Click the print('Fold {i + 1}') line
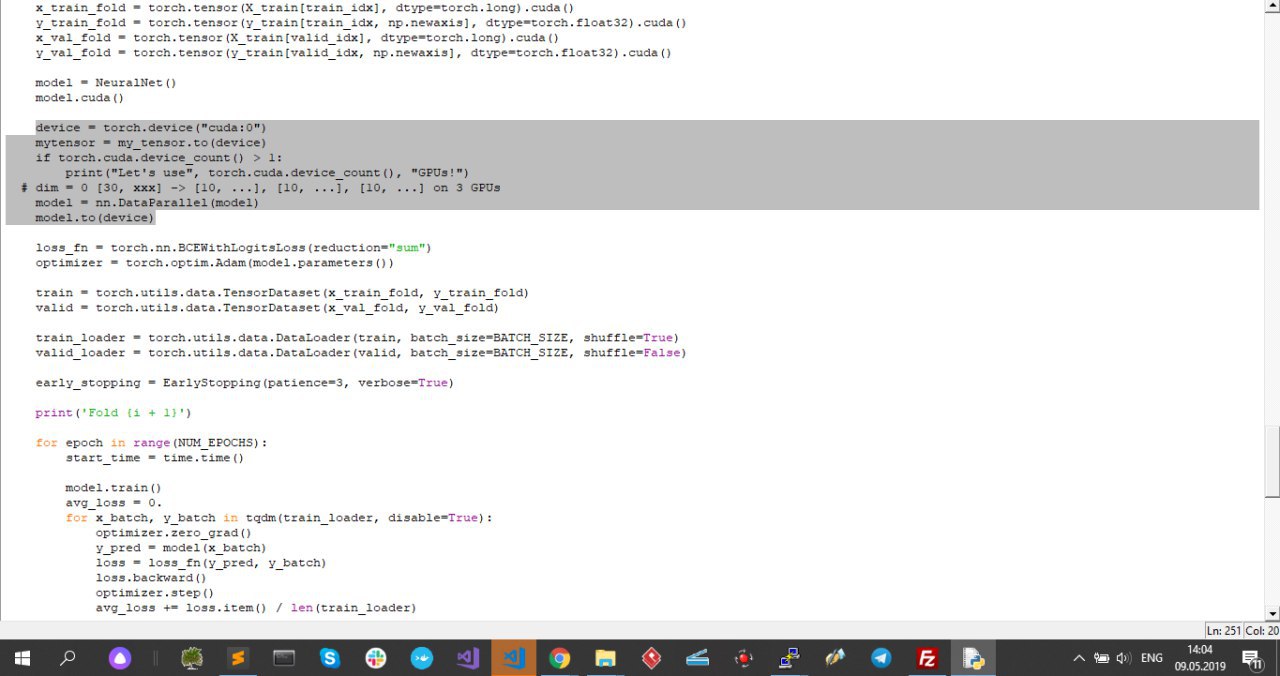Image resolution: width=1280 pixels, height=676 pixels. tap(113, 413)
